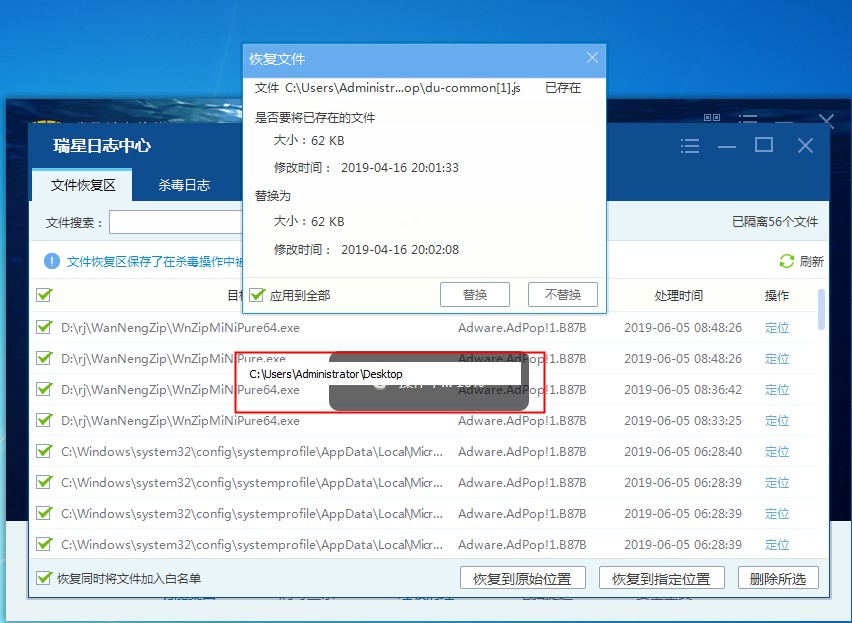Click 定位 link for 08:33:25 row
852x623 pixels.
tap(777, 420)
